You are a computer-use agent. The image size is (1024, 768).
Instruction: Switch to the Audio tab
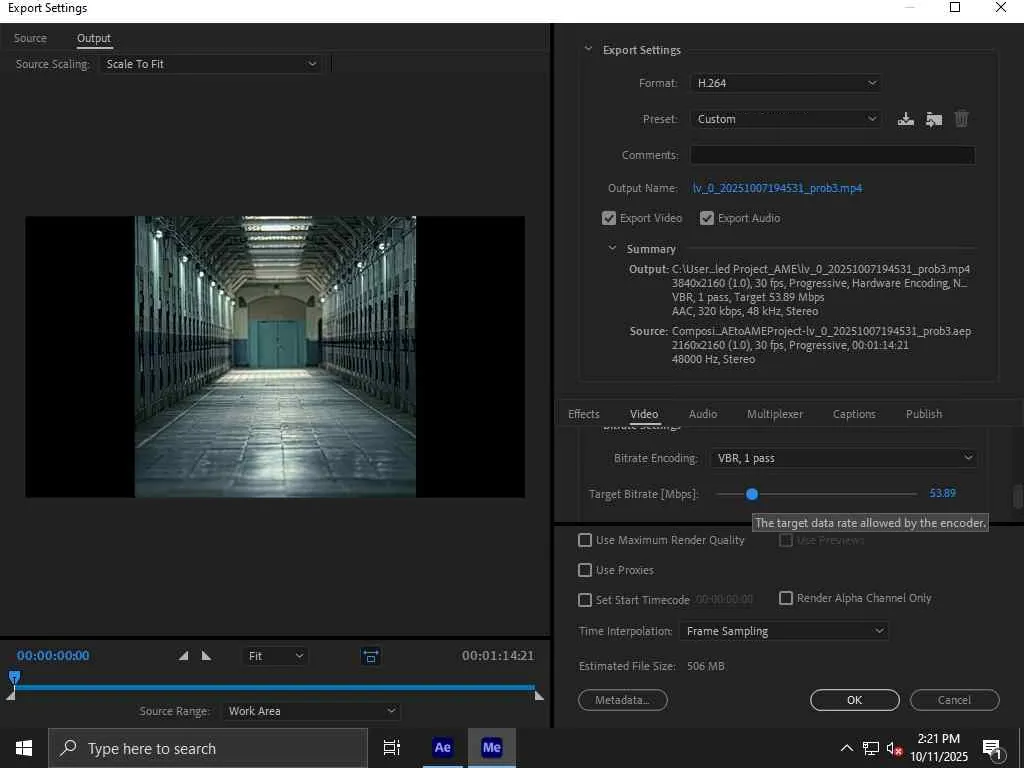point(703,414)
